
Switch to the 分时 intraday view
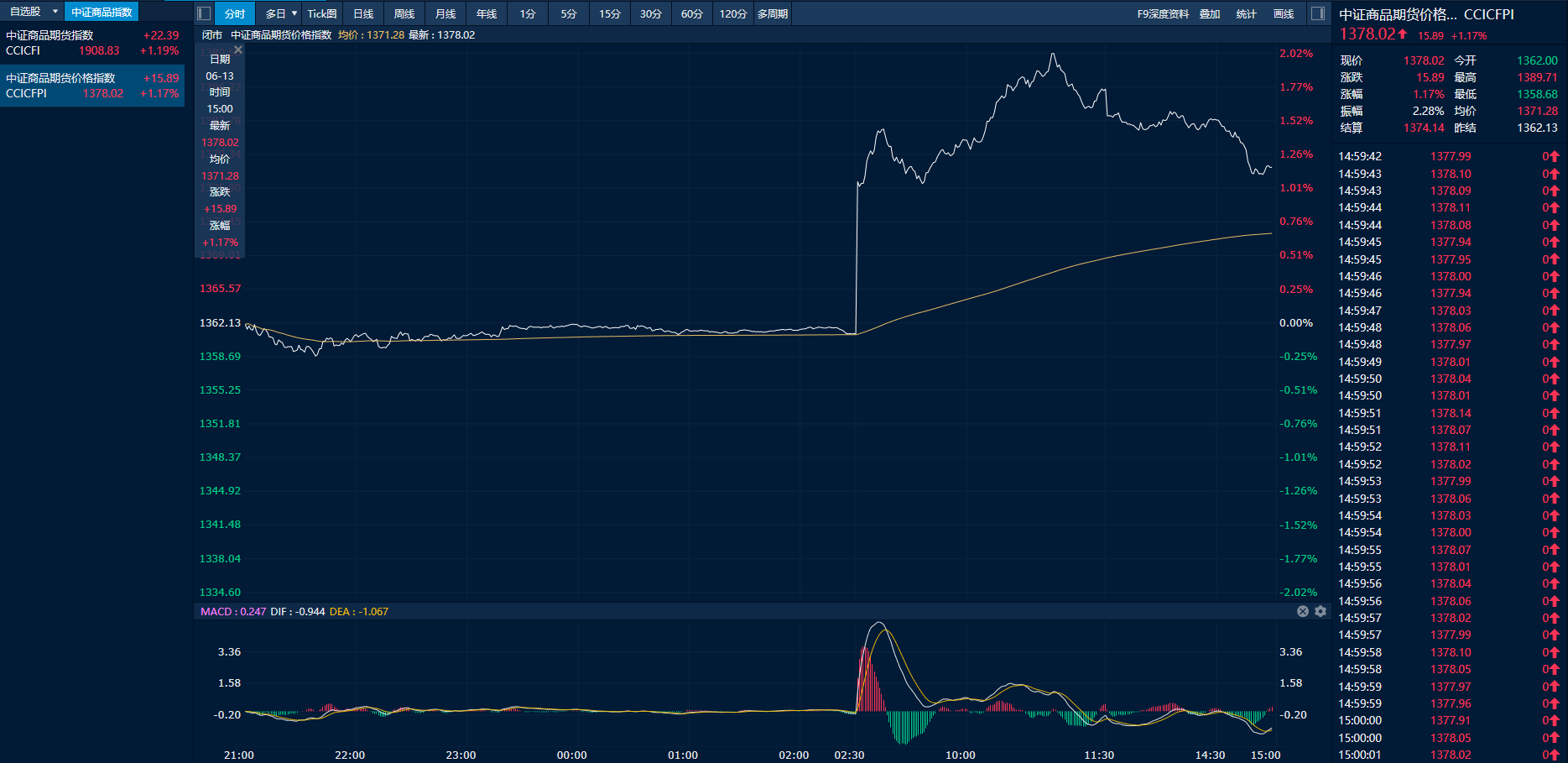pyautogui.click(x=235, y=13)
